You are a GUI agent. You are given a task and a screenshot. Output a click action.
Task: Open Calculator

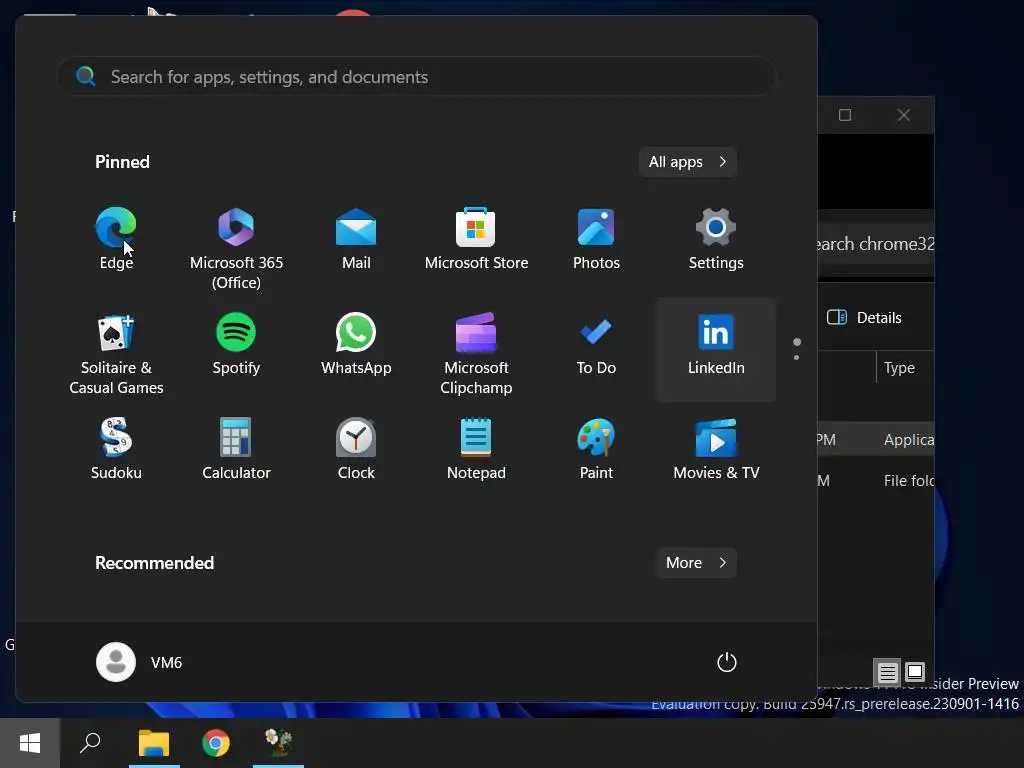click(236, 449)
